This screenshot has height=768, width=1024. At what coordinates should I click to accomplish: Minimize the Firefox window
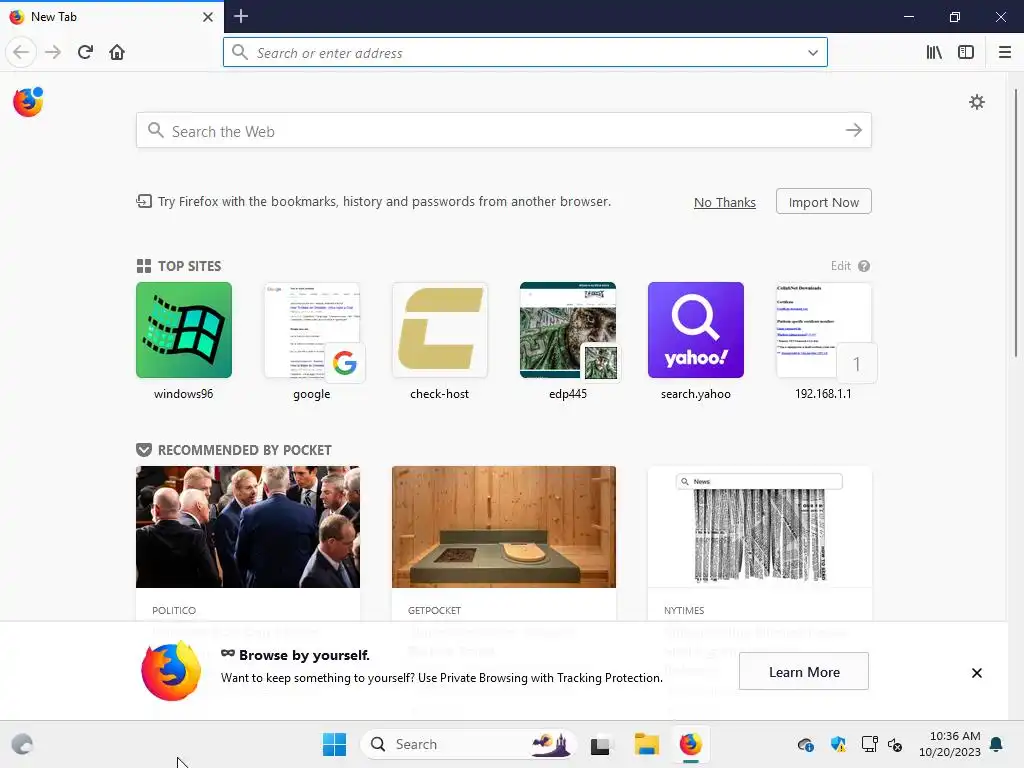908,16
